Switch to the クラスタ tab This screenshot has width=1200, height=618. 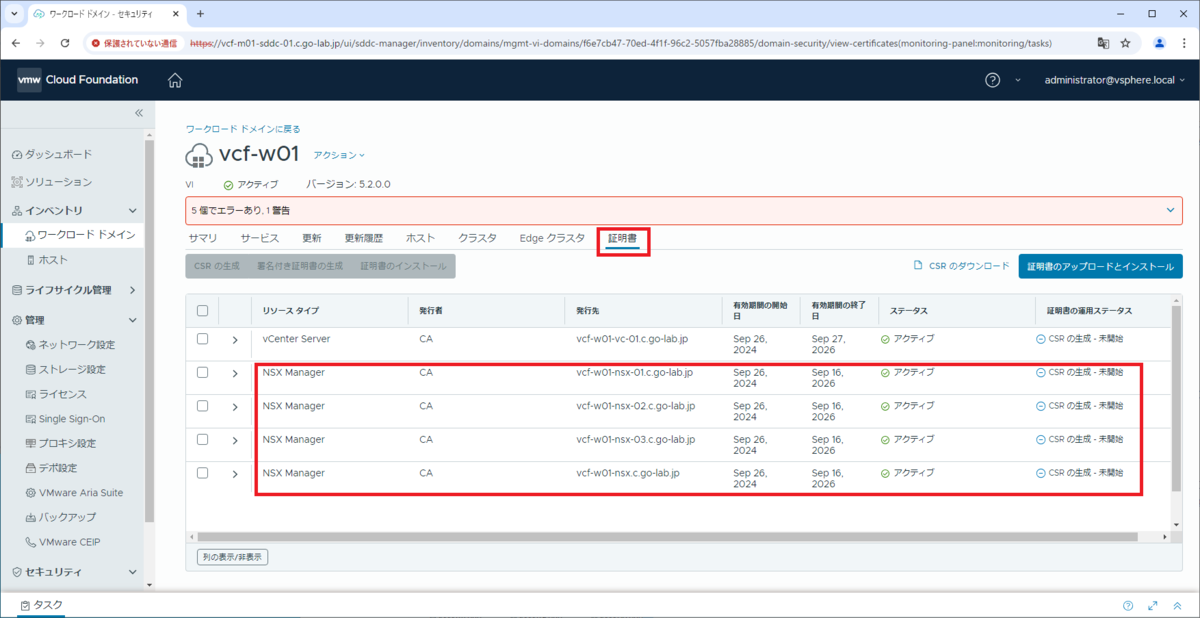[478, 238]
